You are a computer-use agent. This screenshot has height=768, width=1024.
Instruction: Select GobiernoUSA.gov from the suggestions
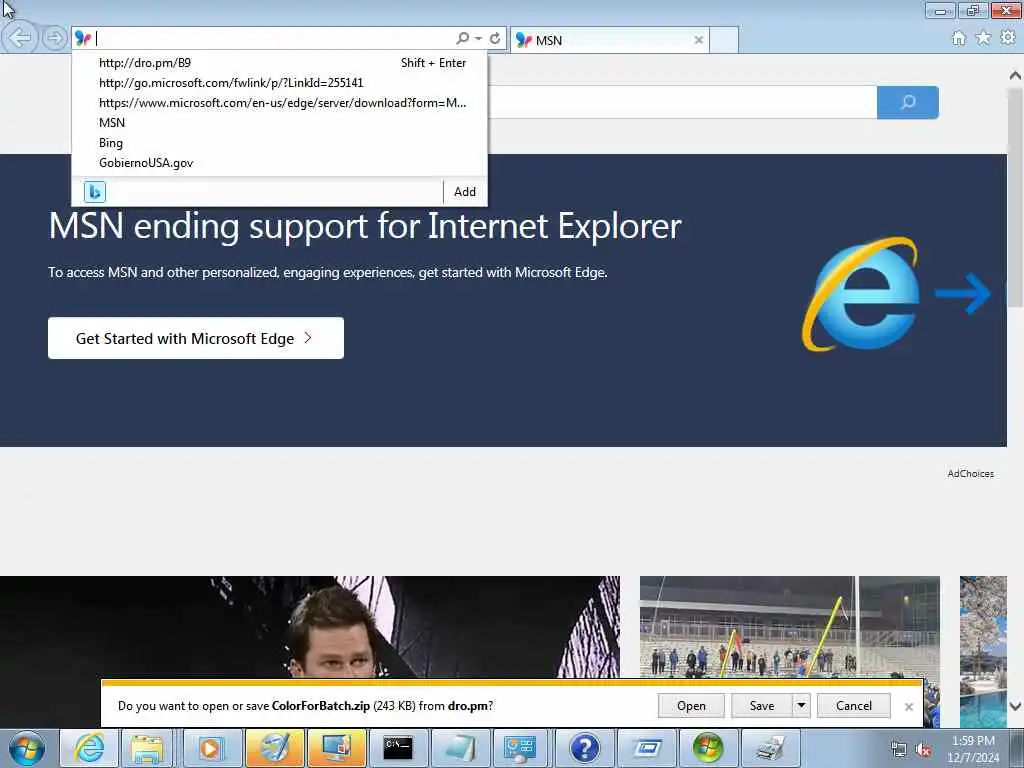point(280,163)
